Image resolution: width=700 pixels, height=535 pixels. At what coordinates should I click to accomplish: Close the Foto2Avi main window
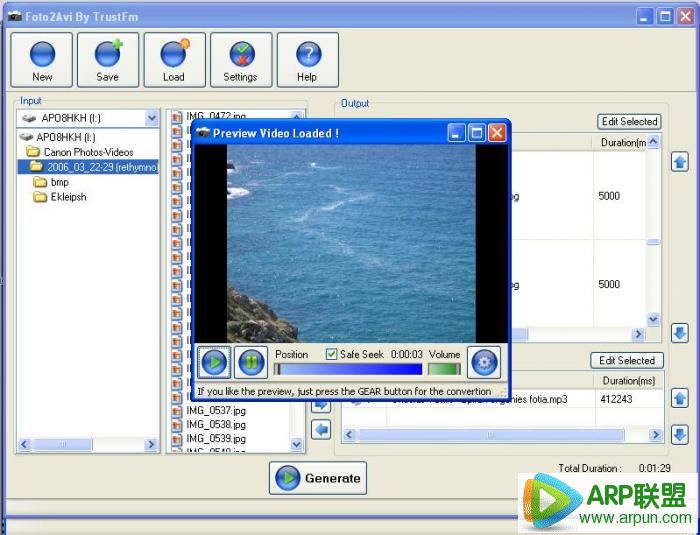point(686,17)
